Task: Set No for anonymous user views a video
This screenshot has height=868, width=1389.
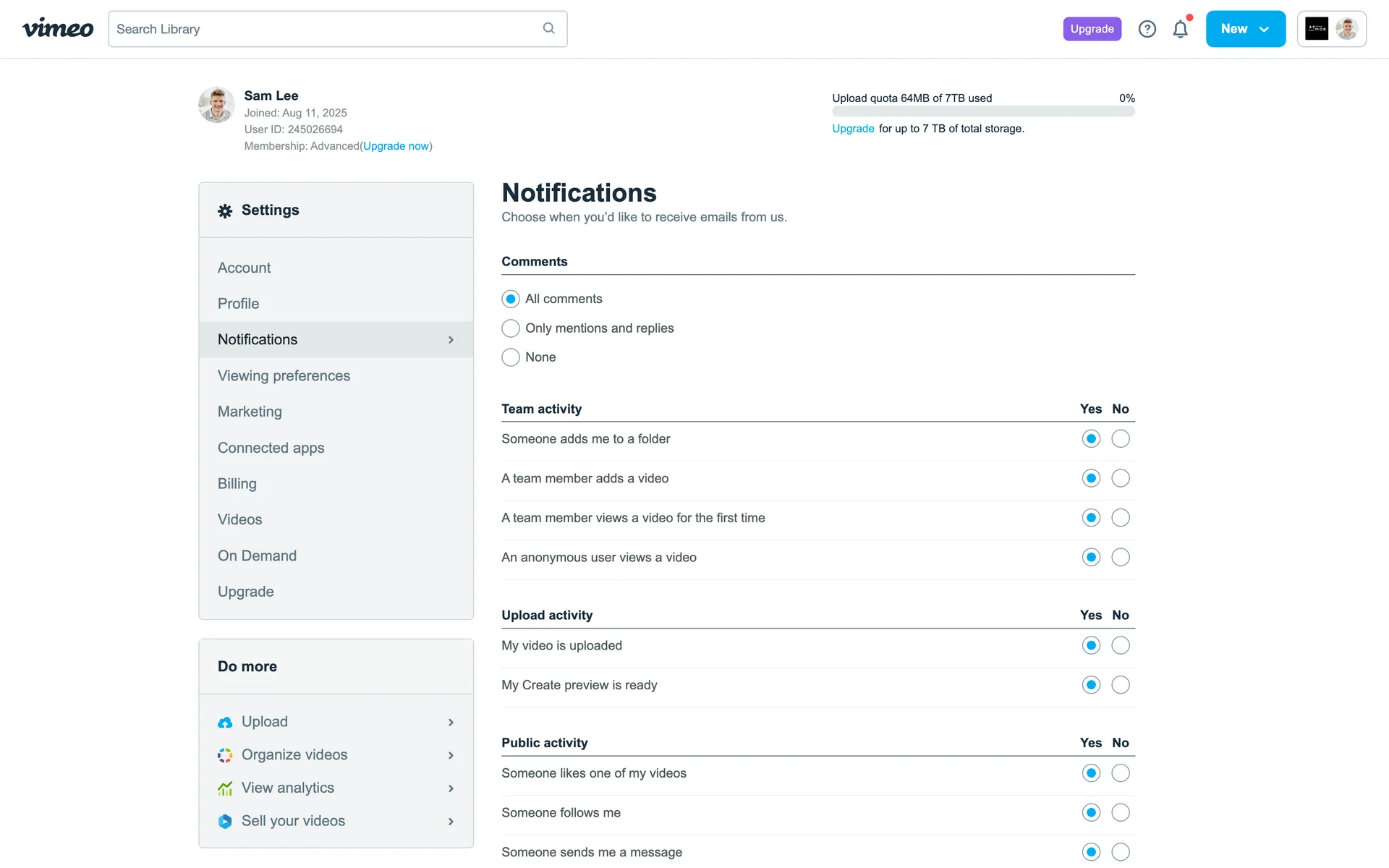Action: coord(1120,557)
